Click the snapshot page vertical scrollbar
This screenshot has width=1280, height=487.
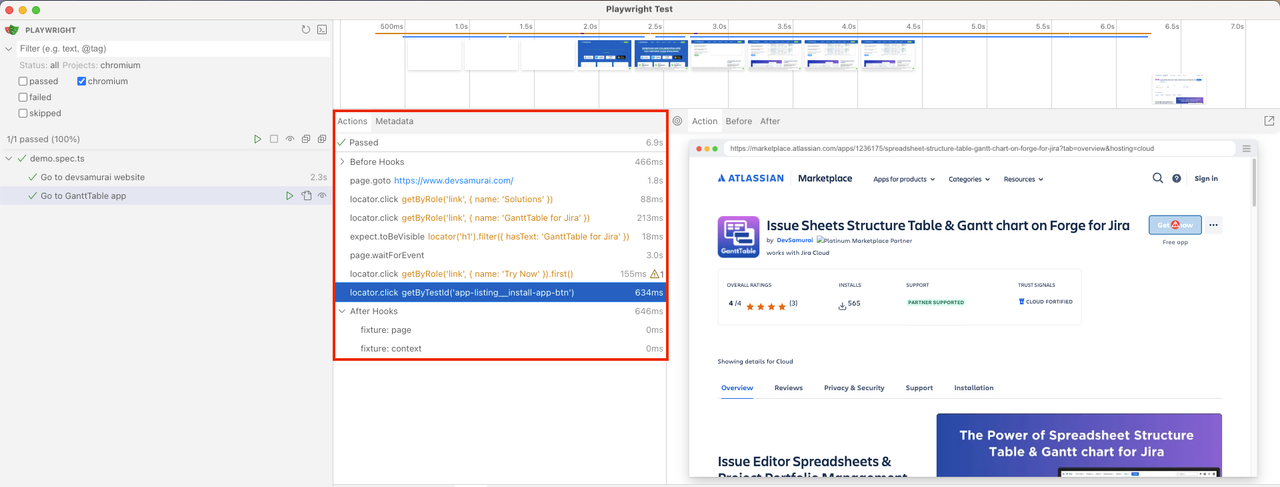[1254, 185]
